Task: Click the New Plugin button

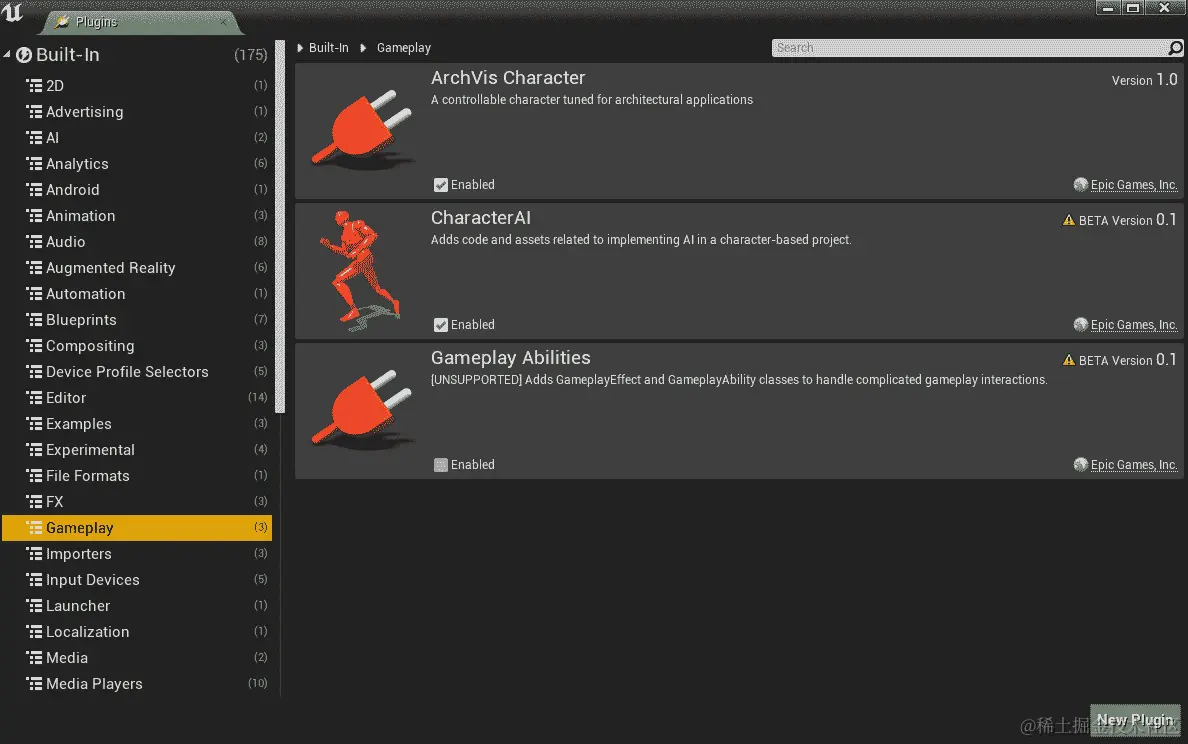Action: [x=1134, y=720]
